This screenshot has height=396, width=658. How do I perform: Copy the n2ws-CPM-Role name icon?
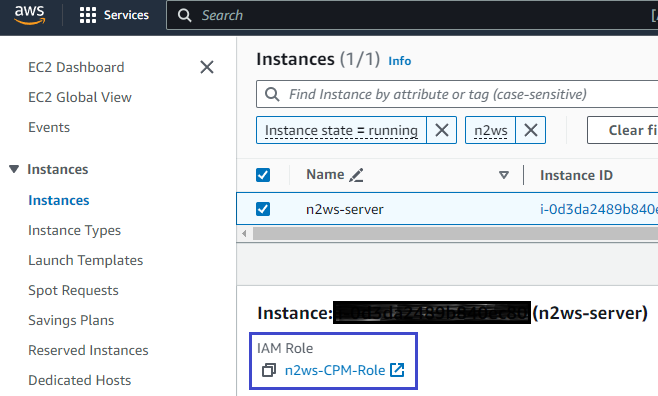269,370
